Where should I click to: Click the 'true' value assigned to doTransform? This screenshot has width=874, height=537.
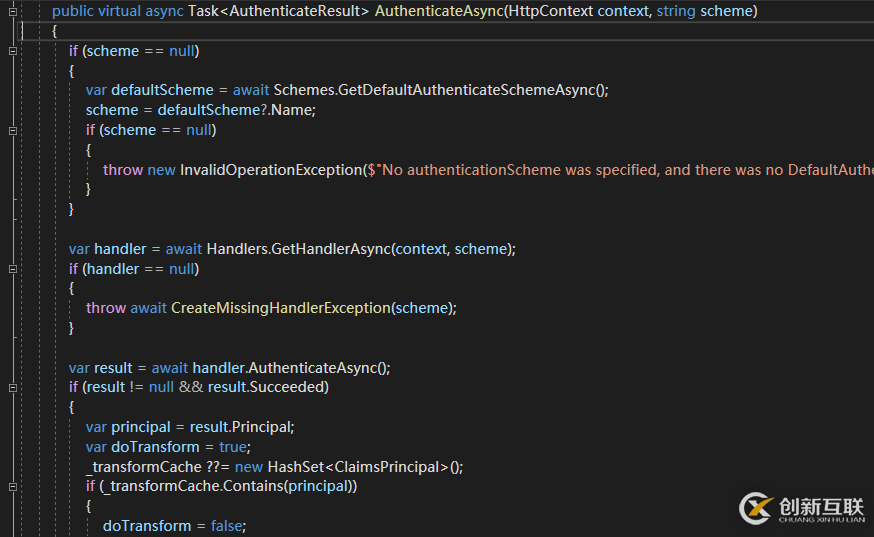233,447
